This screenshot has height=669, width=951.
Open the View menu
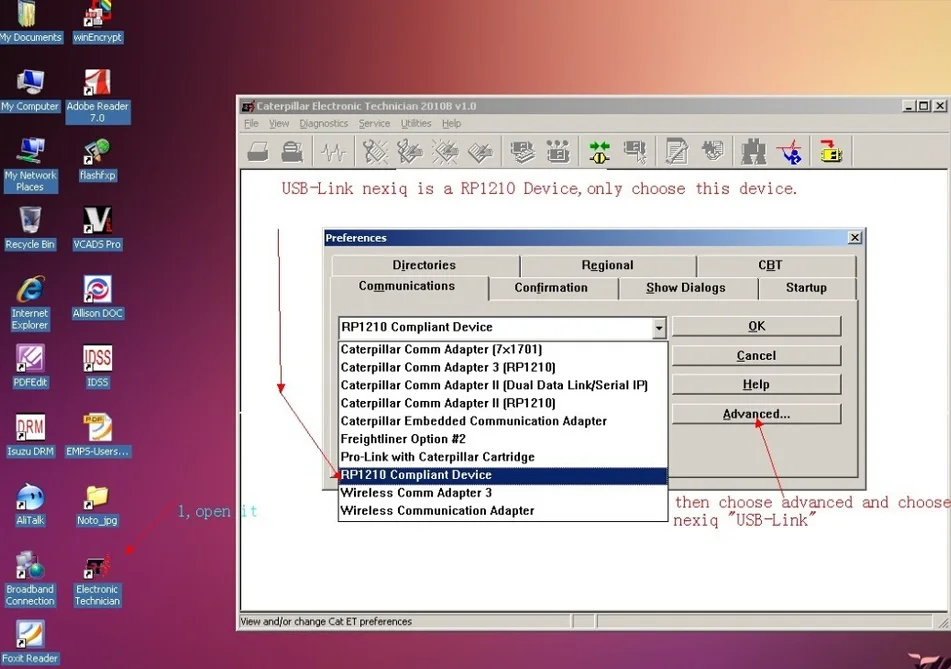(x=279, y=123)
